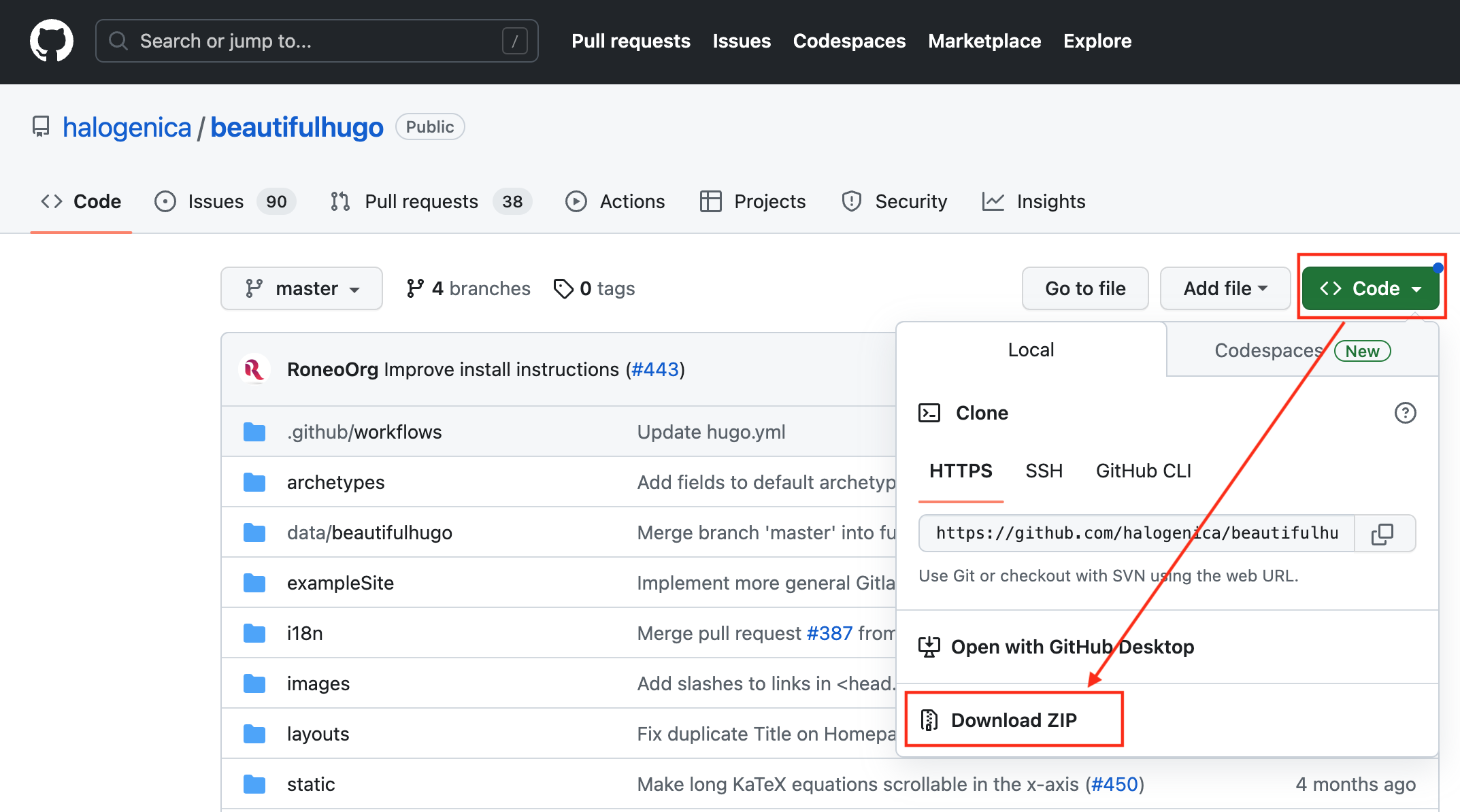
Task: Click the Update hugo.yml commit message
Action: [x=711, y=432]
